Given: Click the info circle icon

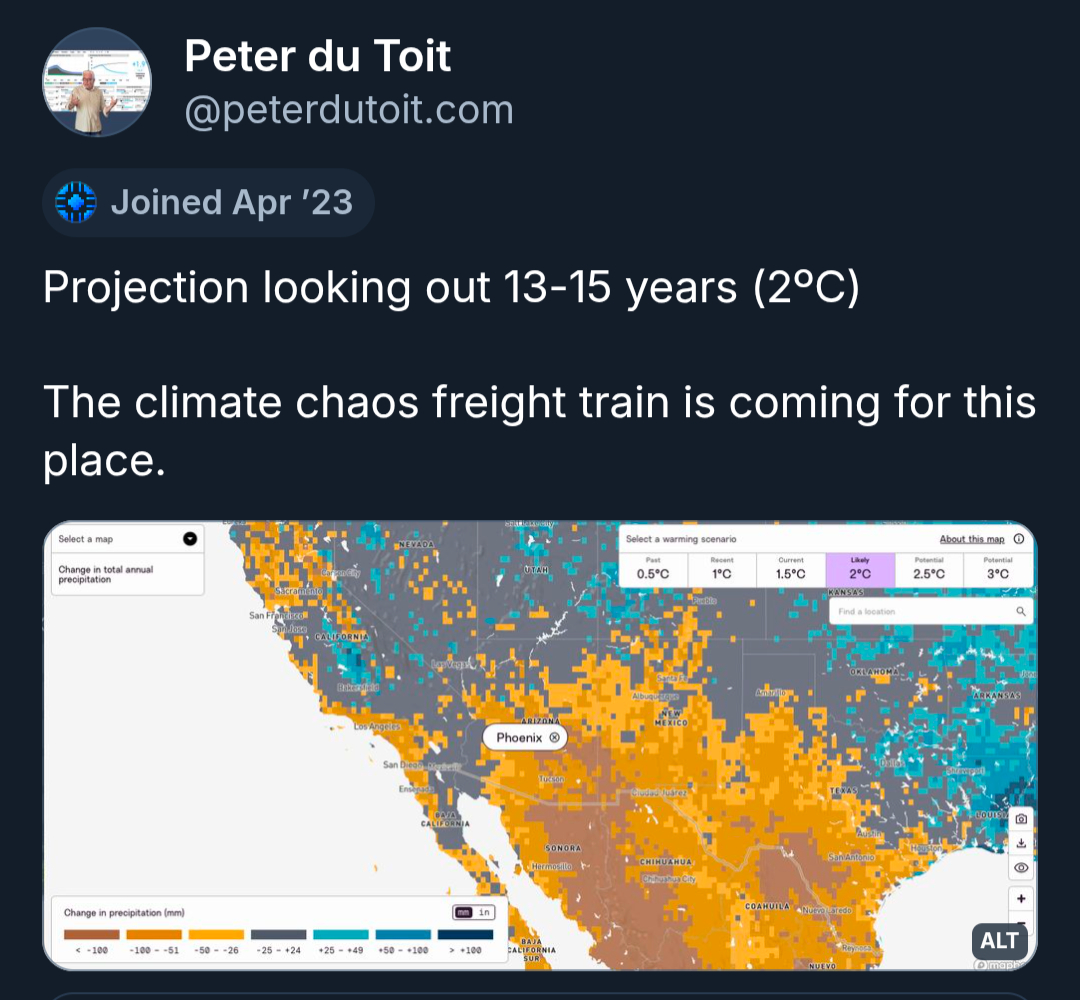Looking at the screenshot, I should tap(1018, 539).
